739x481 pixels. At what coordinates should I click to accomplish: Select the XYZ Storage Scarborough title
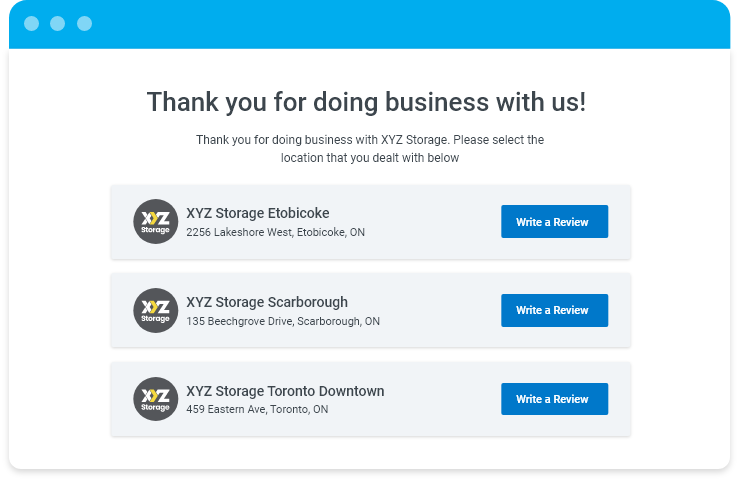267,302
